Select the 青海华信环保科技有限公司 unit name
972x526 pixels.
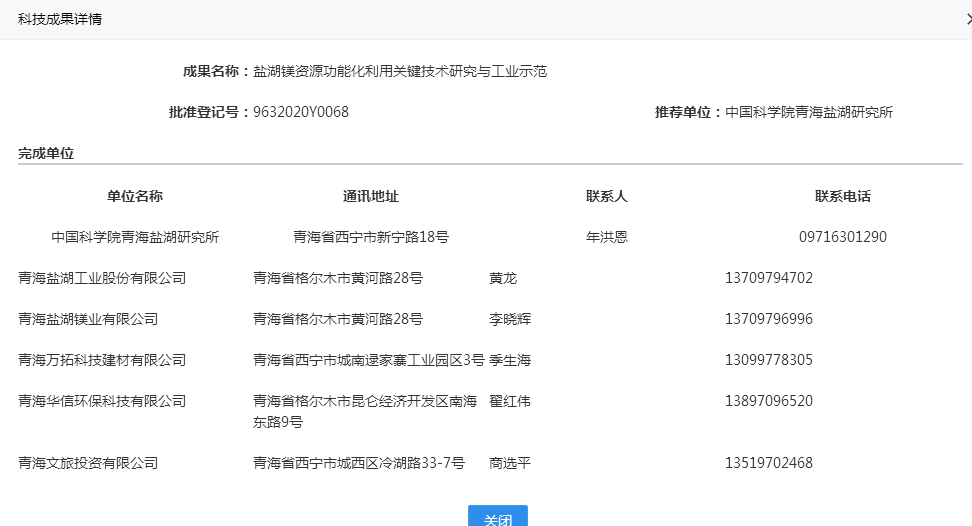[x=102, y=401]
